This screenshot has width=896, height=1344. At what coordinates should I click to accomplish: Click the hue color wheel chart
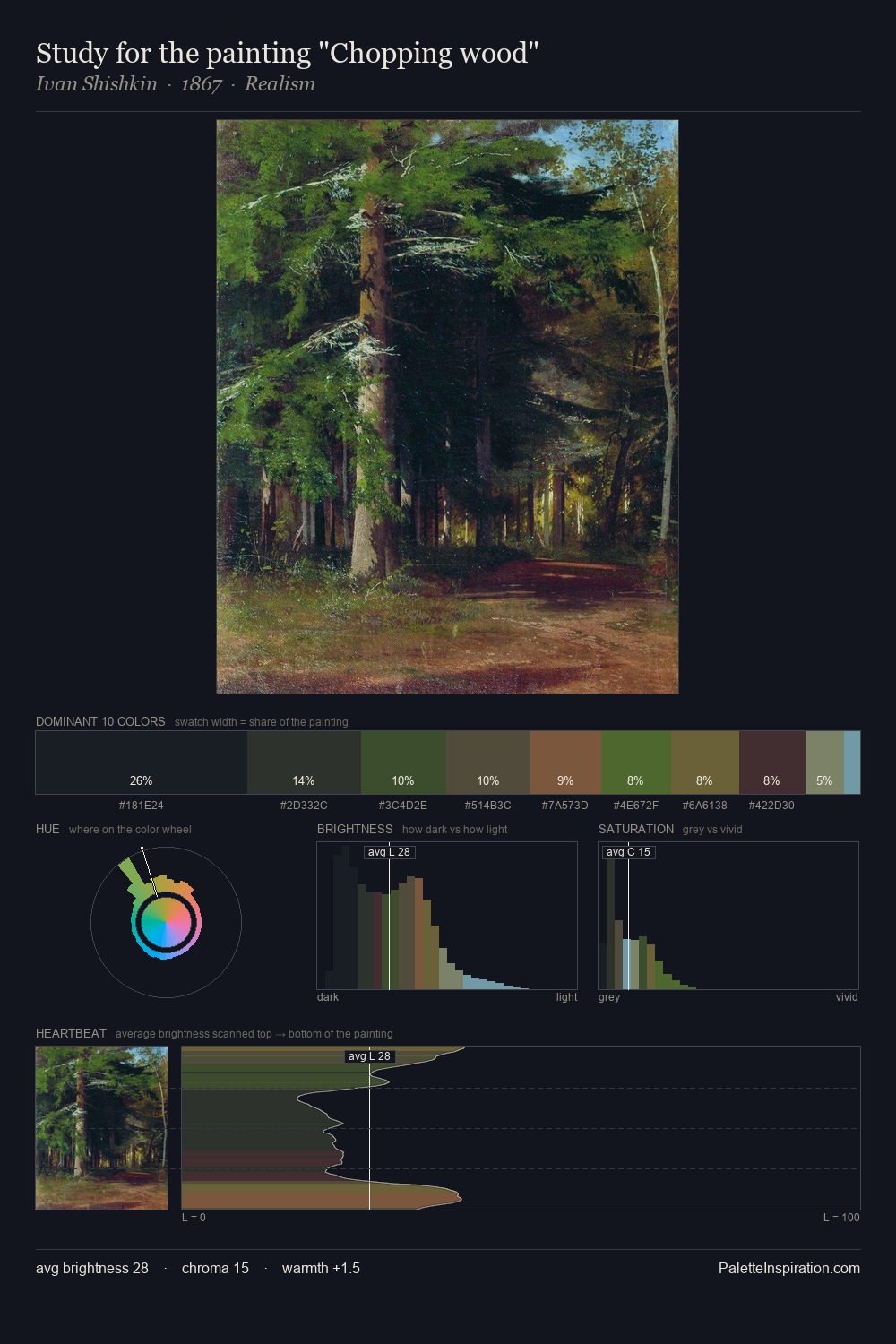pos(166,921)
